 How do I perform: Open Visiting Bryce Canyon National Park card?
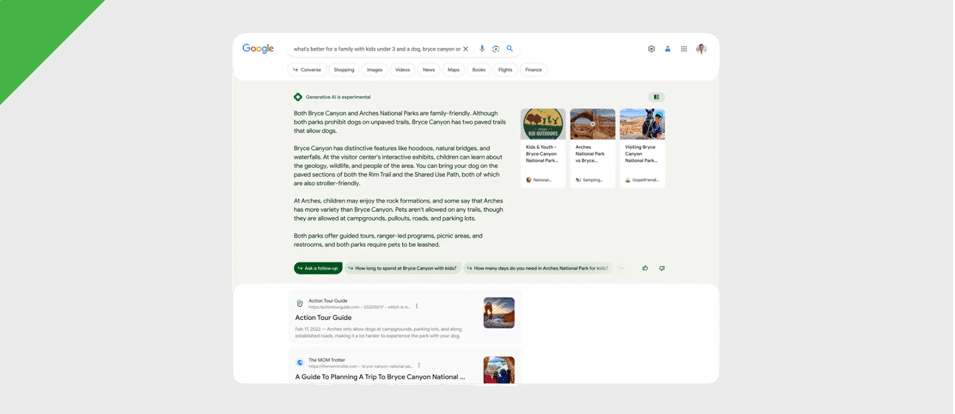(x=643, y=148)
